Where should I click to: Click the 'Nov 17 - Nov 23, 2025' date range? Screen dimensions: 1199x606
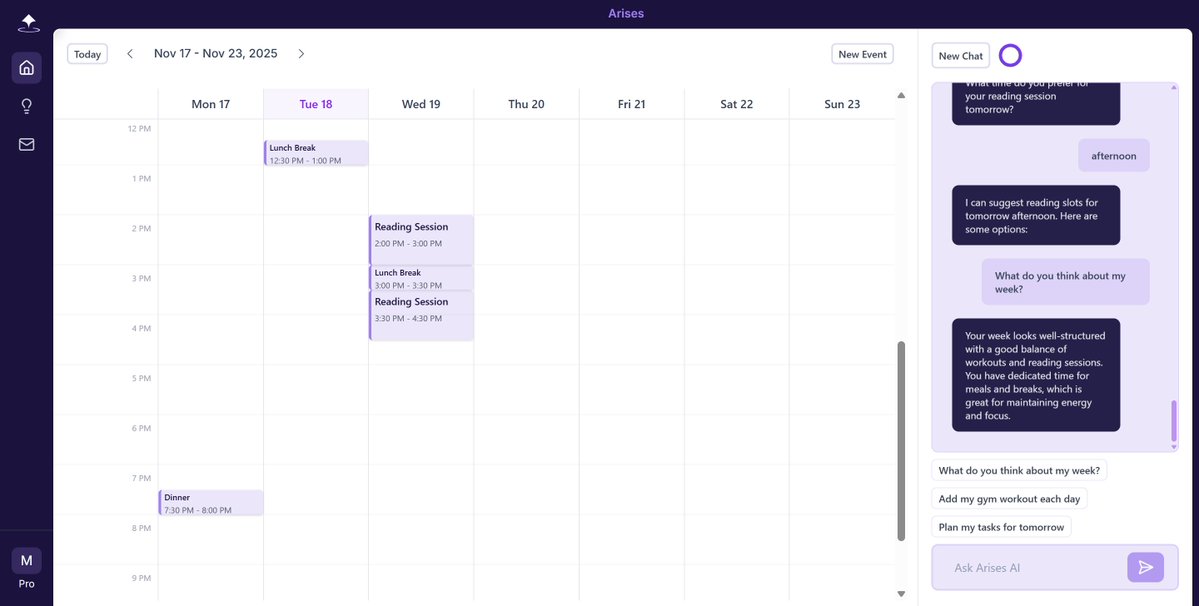click(x=216, y=53)
